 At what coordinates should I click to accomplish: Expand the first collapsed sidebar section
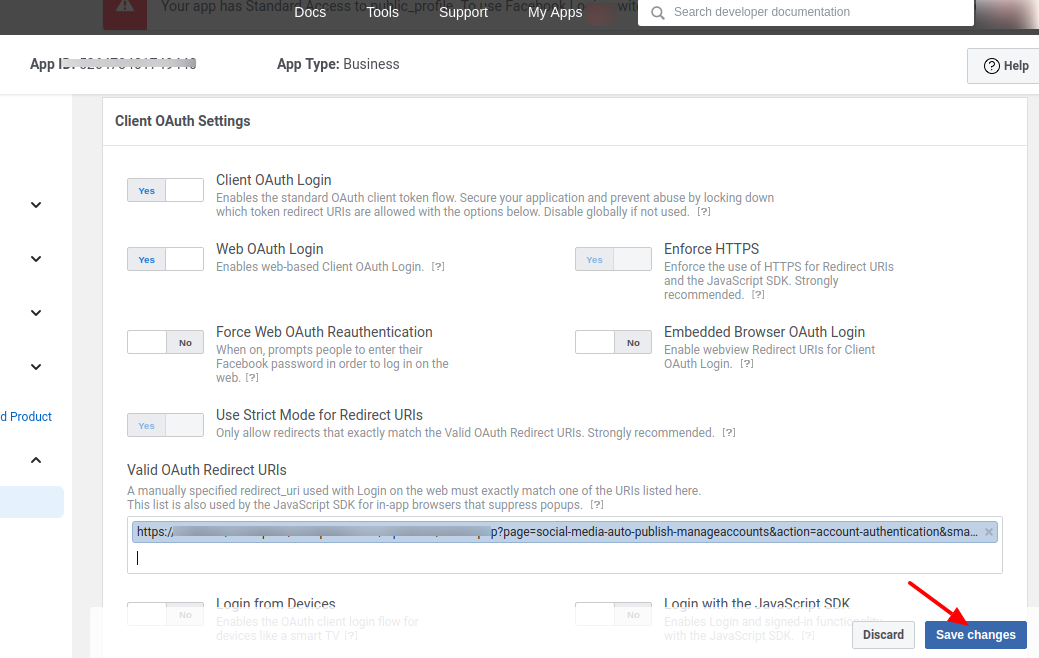click(35, 205)
